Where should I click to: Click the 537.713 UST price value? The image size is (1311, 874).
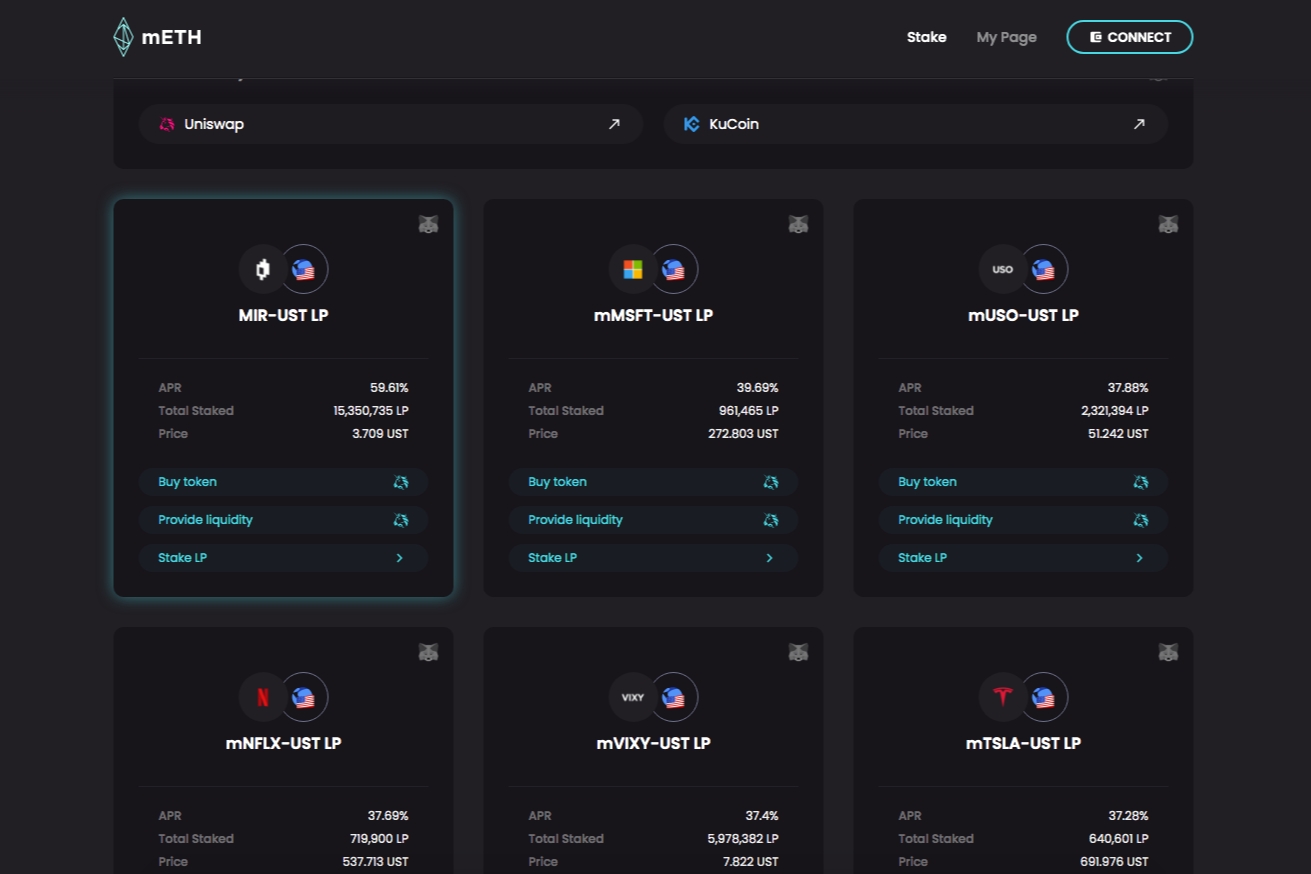pyautogui.click(x=375, y=862)
